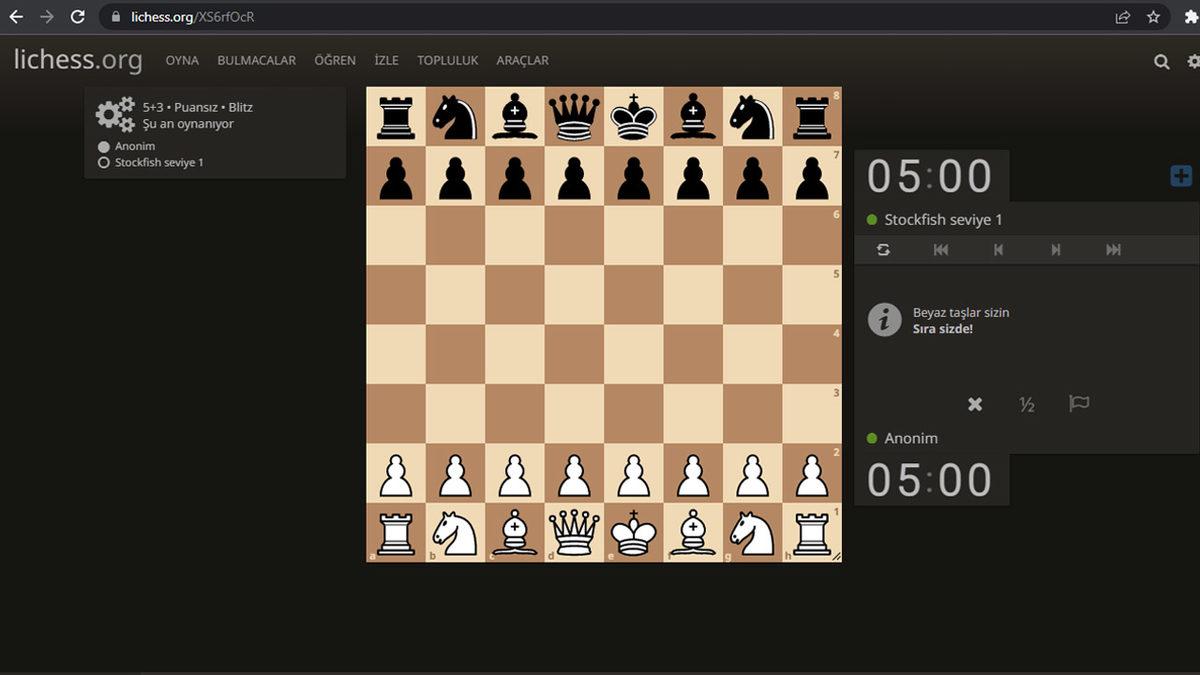This screenshot has height=675, width=1200.
Task: Expand the TOPLULUK menu
Action: coord(447,61)
